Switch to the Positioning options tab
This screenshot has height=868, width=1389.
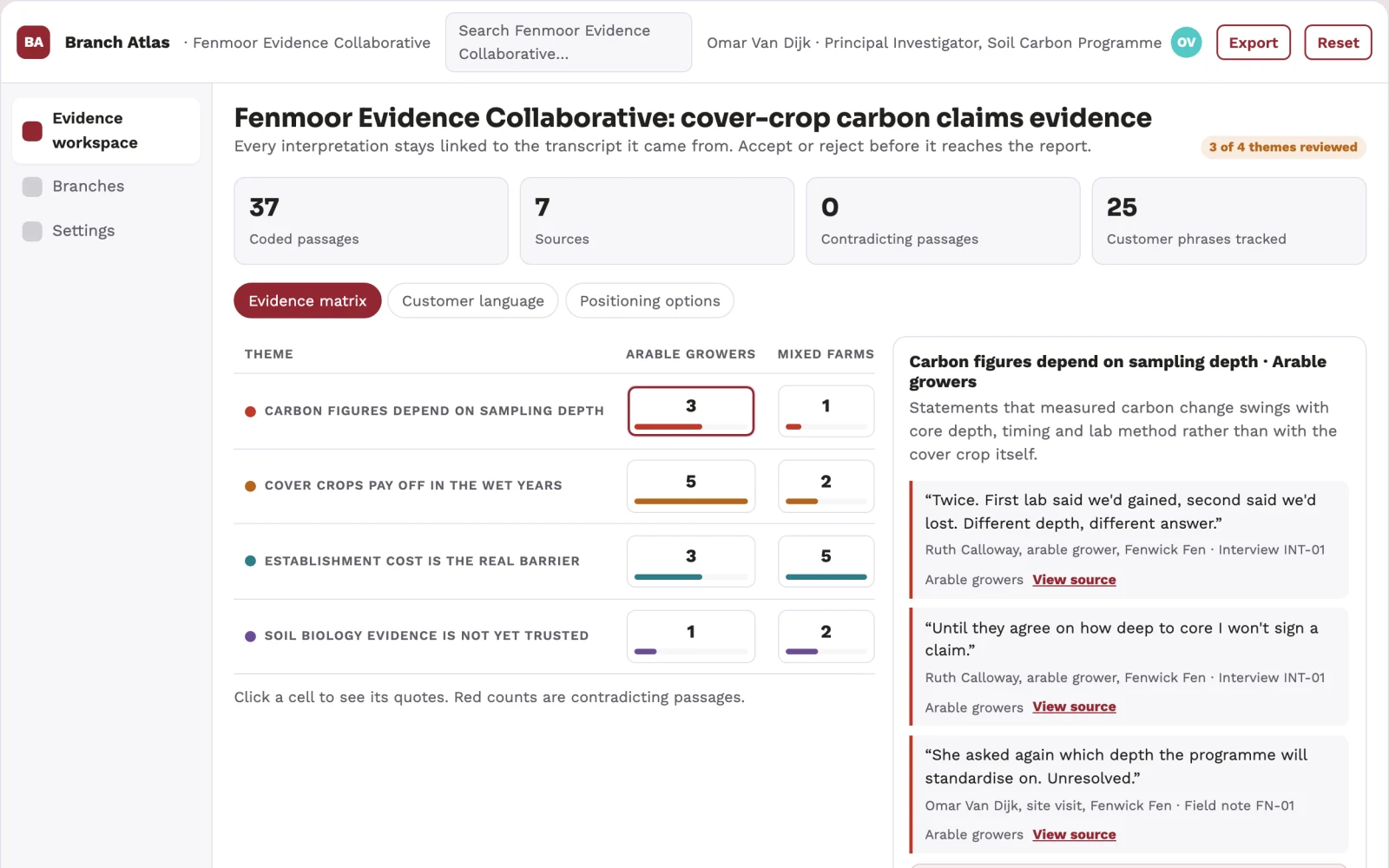650,301
